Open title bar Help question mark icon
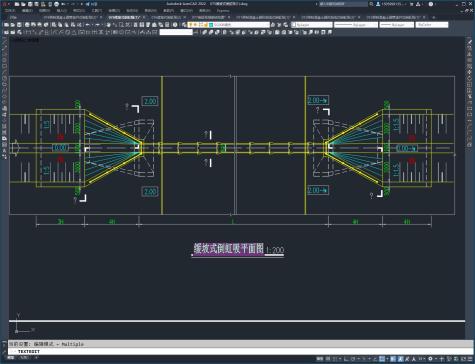The height and width of the screenshot is (364, 475). click(431, 4)
